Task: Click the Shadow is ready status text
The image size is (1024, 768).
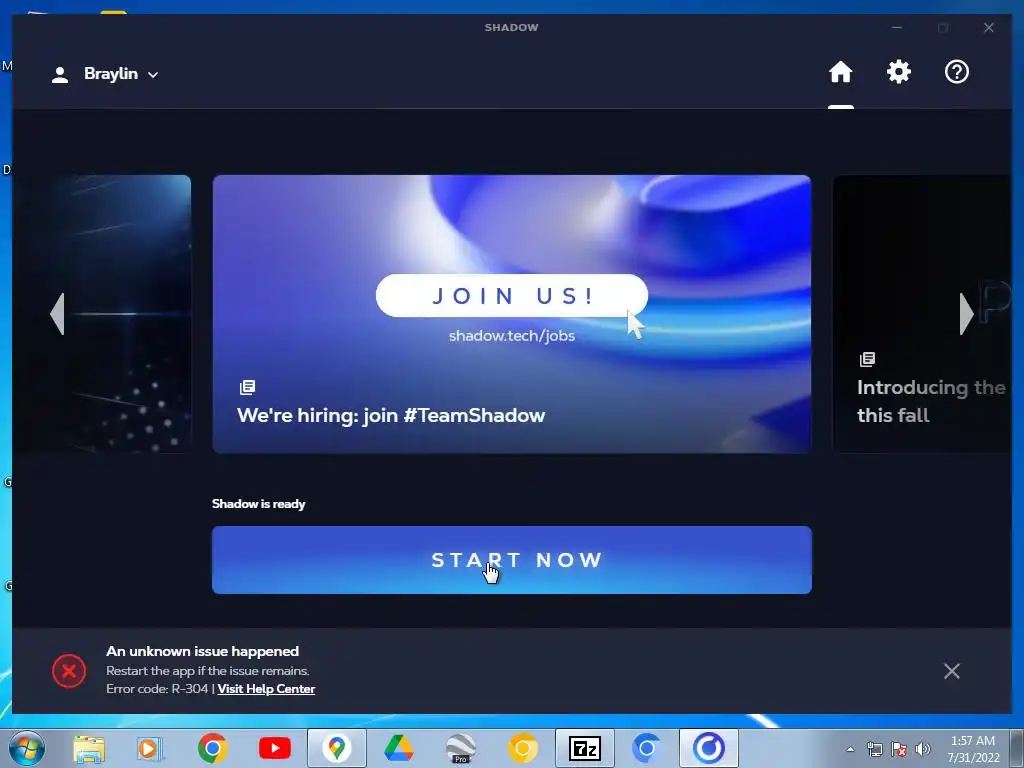Action: 259,504
